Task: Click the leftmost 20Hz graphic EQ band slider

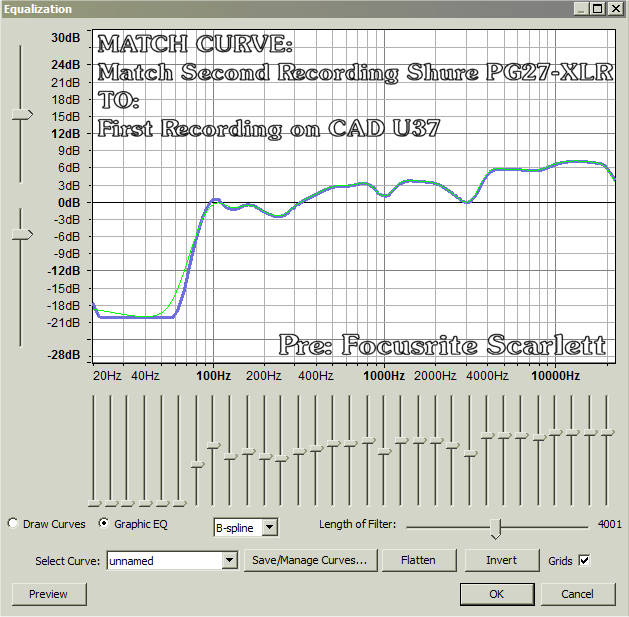Action: [x=95, y=503]
